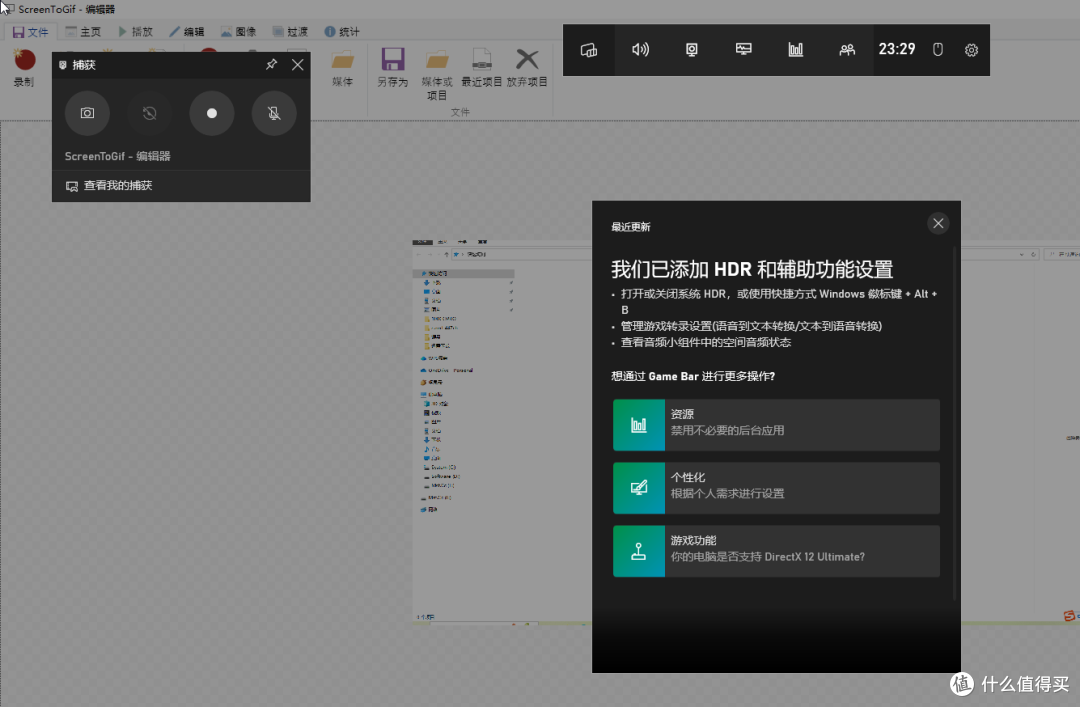Image resolution: width=1080 pixels, height=707 pixels.
Task: Record the last 30 seconds button
Action: [149, 113]
